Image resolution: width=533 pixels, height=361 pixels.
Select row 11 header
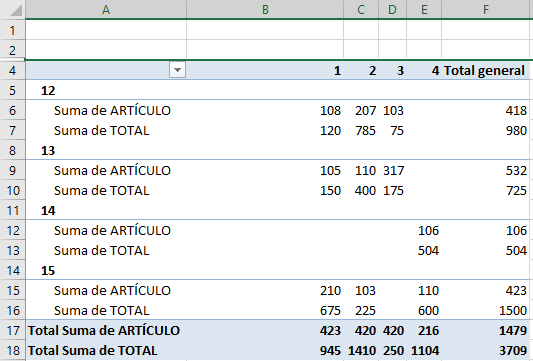click(x=13, y=210)
